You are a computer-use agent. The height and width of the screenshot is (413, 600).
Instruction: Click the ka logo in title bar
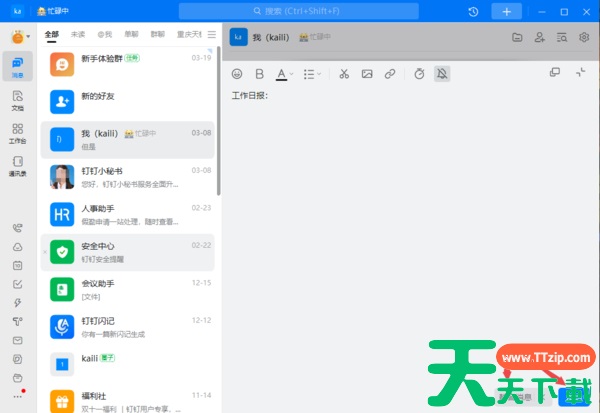[x=18, y=11]
